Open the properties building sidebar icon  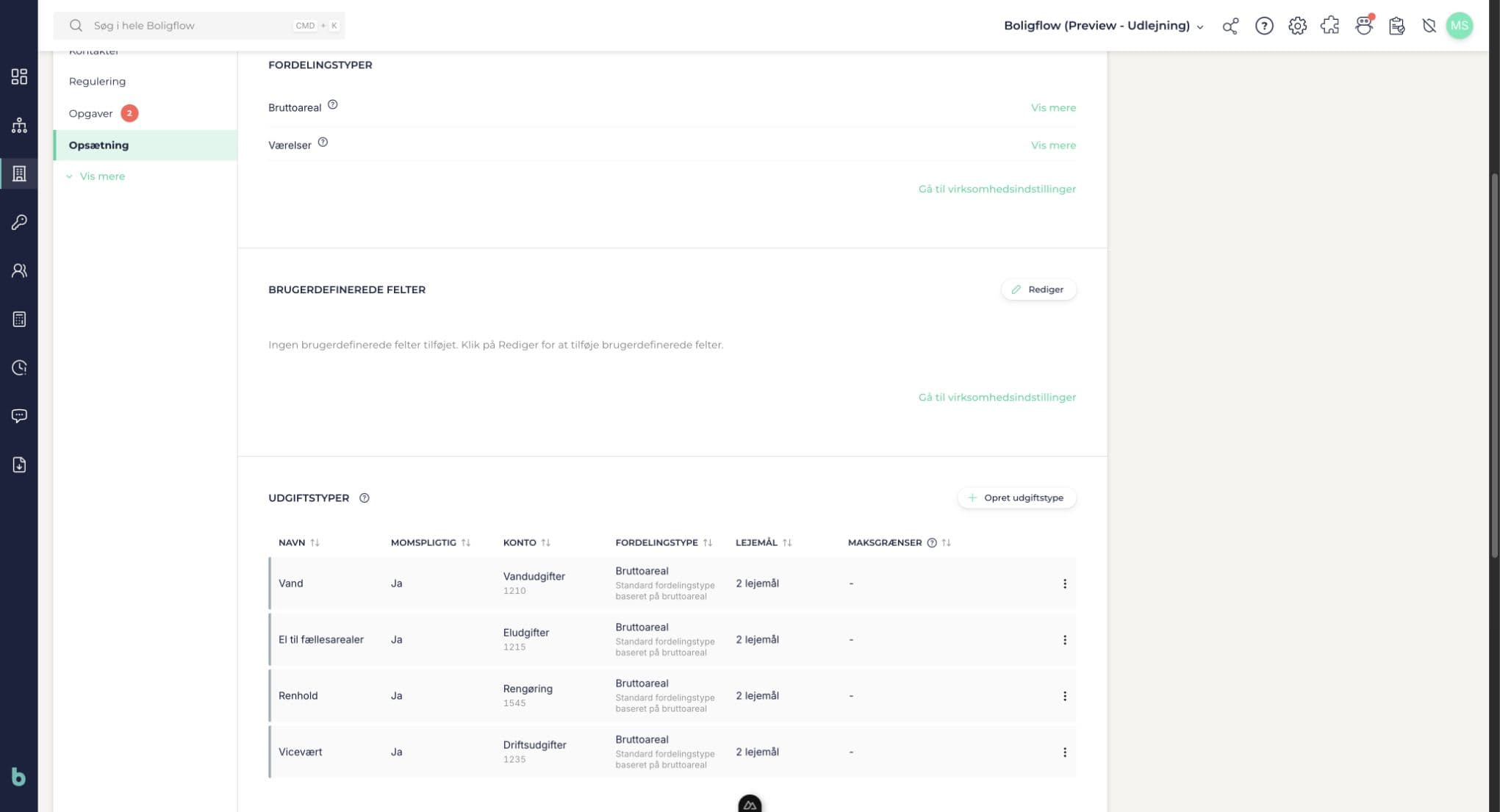(19, 173)
